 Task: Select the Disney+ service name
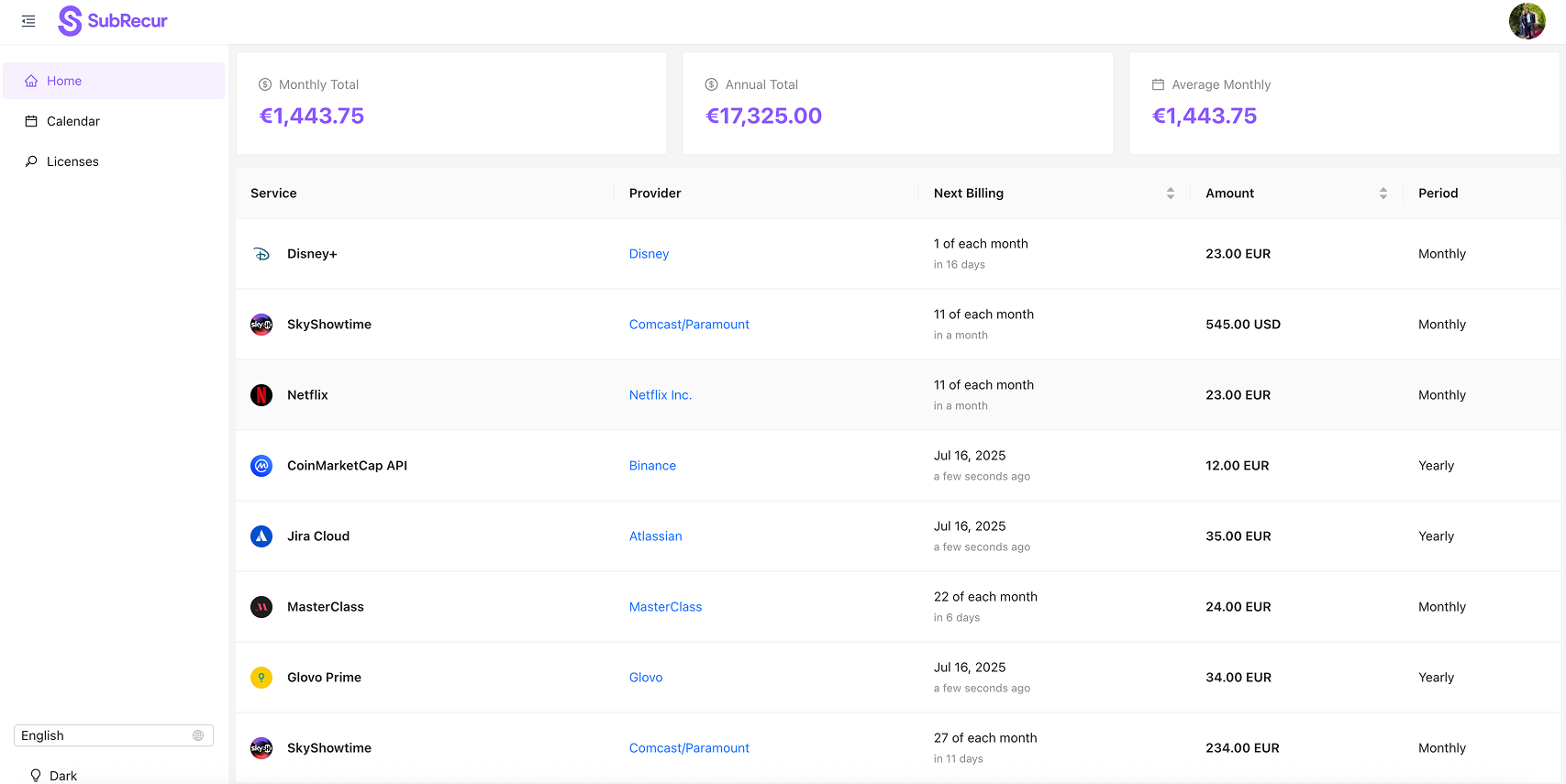click(x=312, y=254)
